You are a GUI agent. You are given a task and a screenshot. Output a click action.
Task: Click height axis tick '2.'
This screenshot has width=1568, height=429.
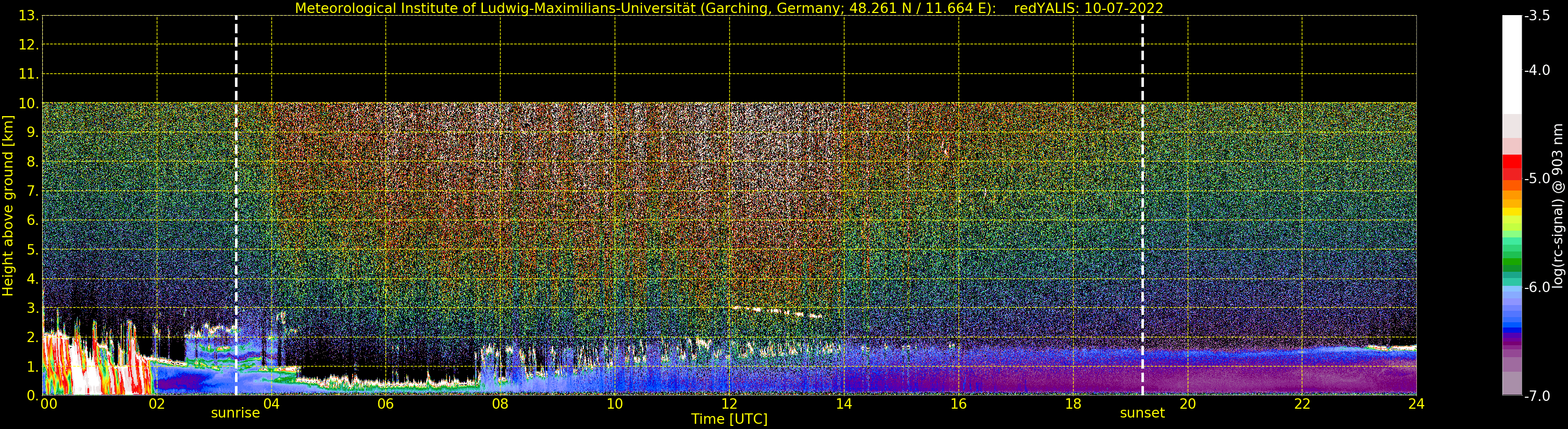click(x=33, y=337)
